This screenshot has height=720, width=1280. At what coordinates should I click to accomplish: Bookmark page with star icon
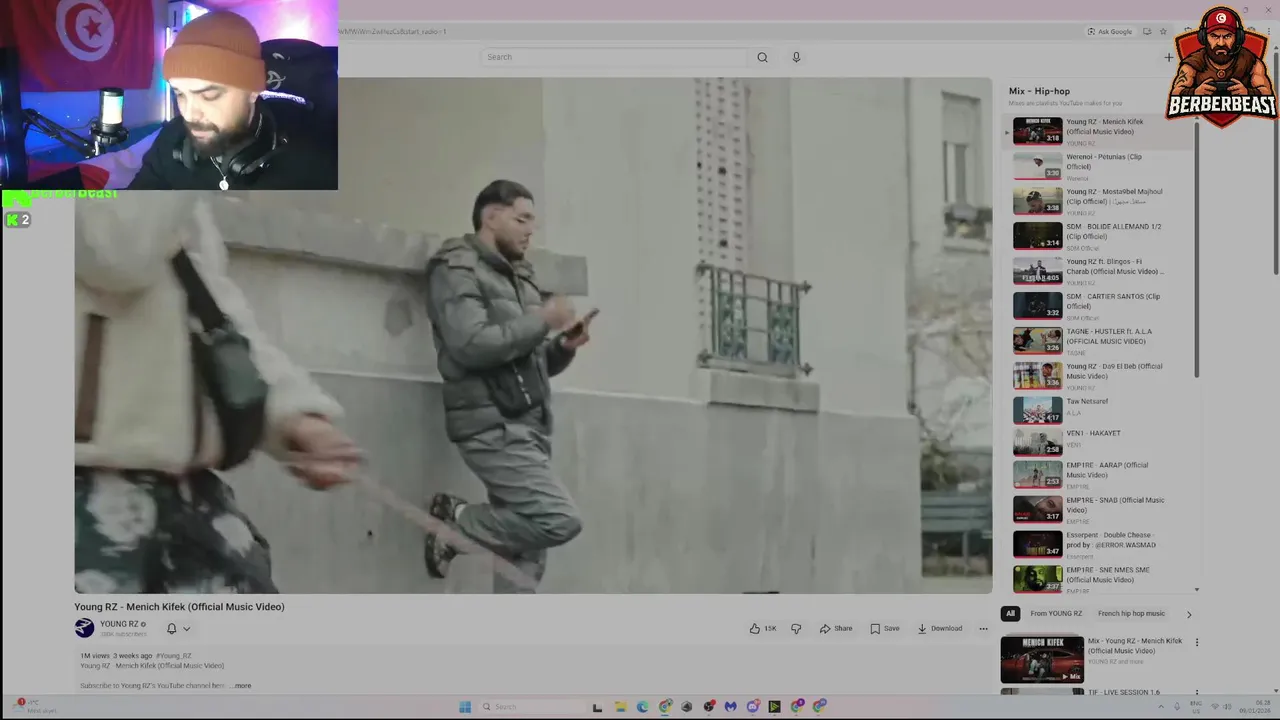click(x=1163, y=32)
